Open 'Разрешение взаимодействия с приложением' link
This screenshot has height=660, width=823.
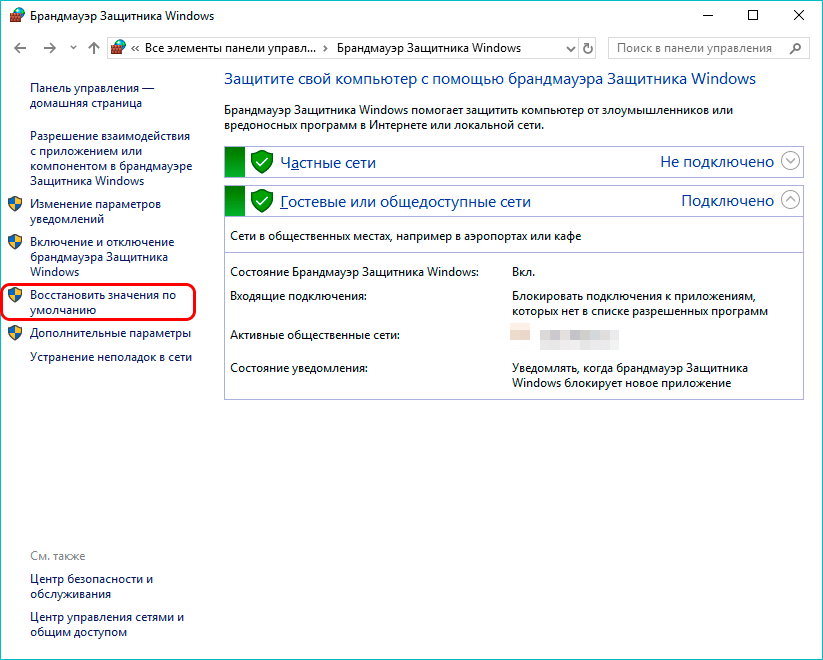click(111, 158)
